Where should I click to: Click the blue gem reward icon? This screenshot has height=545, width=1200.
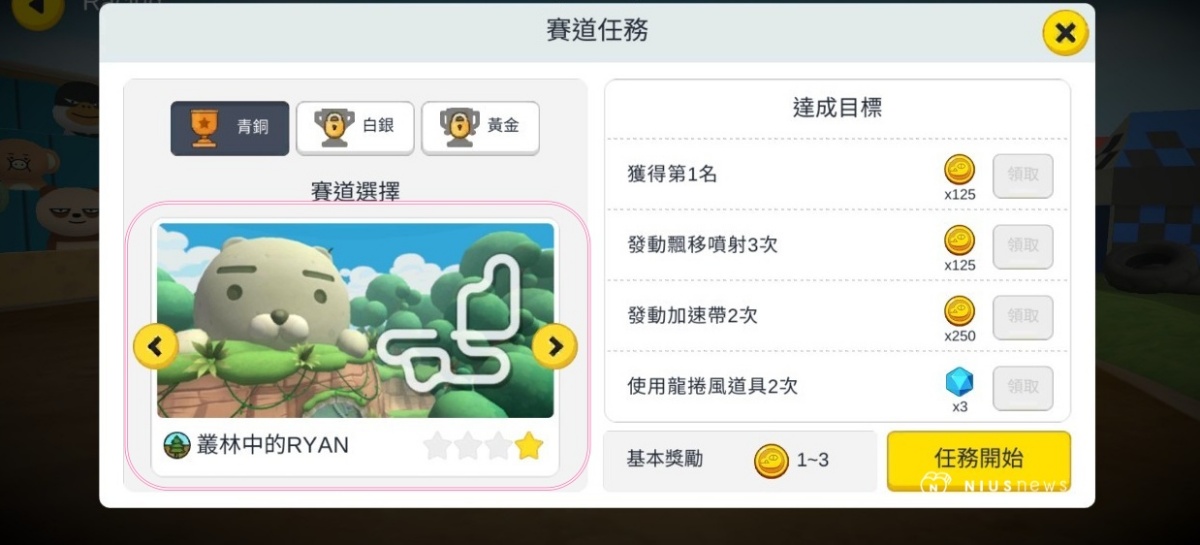[x=960, y=383]
